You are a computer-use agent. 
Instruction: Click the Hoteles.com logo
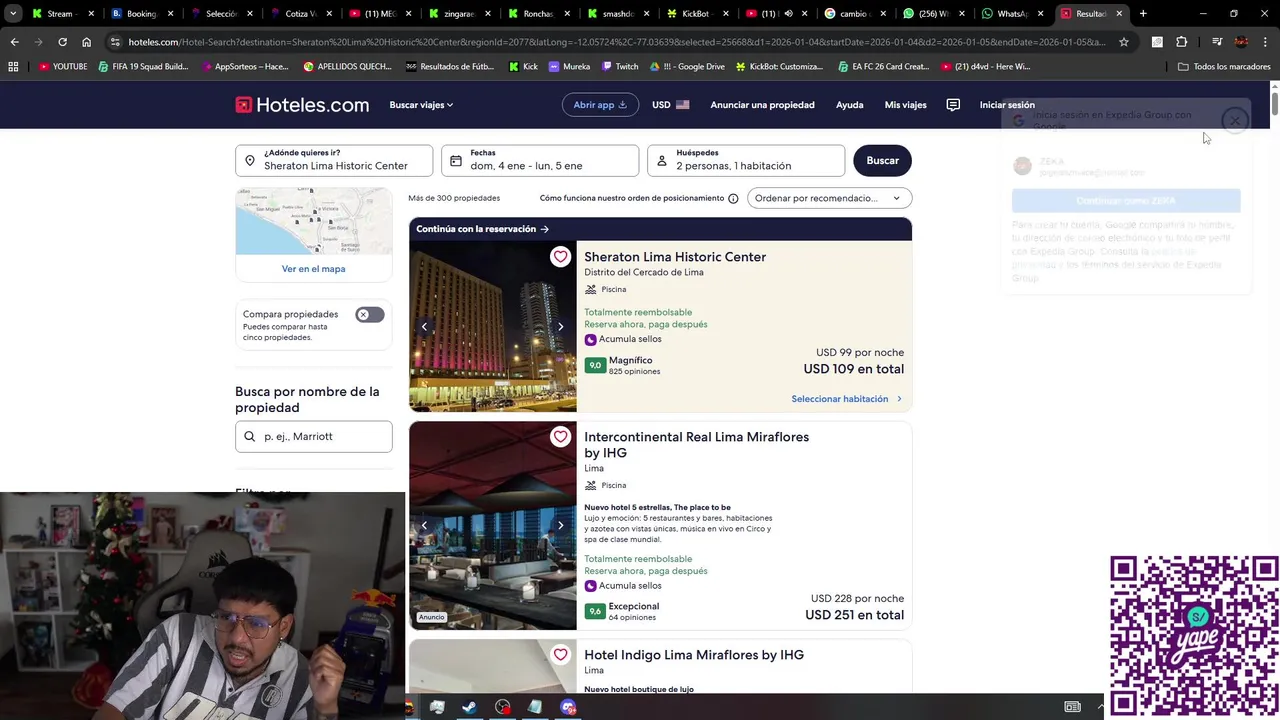[302, 105]
